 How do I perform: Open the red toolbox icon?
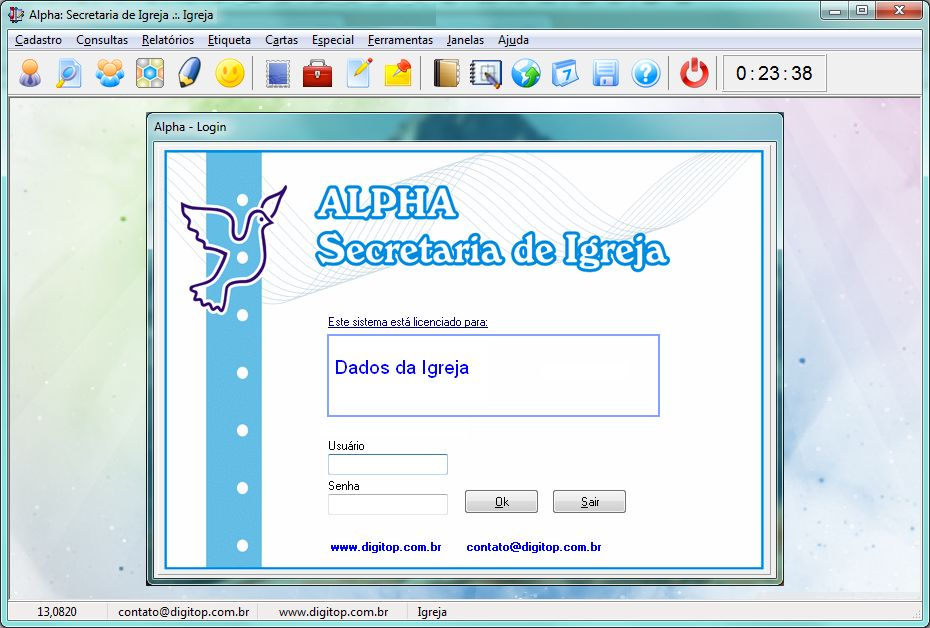click(317, 74)
